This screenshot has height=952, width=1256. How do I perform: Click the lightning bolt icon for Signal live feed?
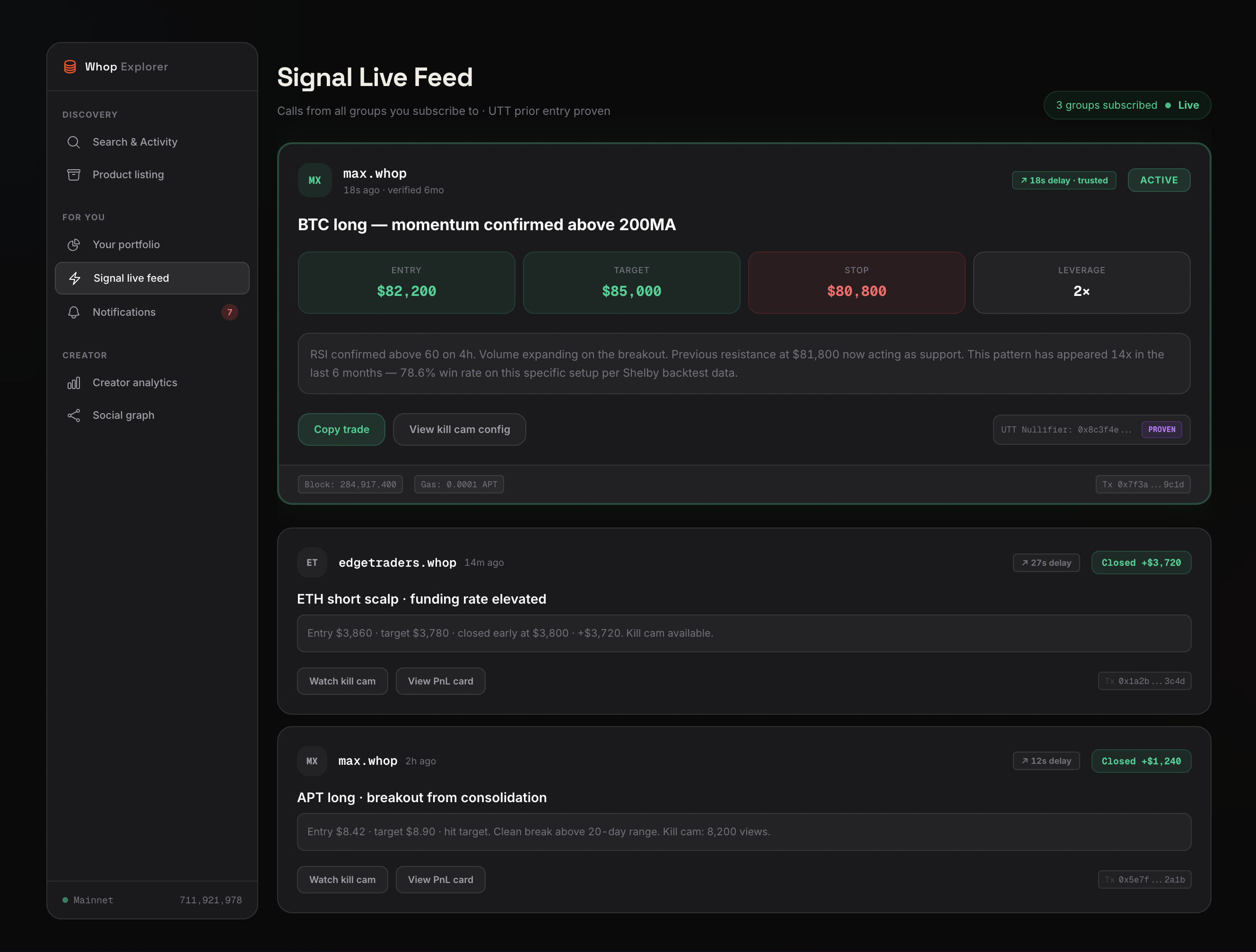(74, 278)
